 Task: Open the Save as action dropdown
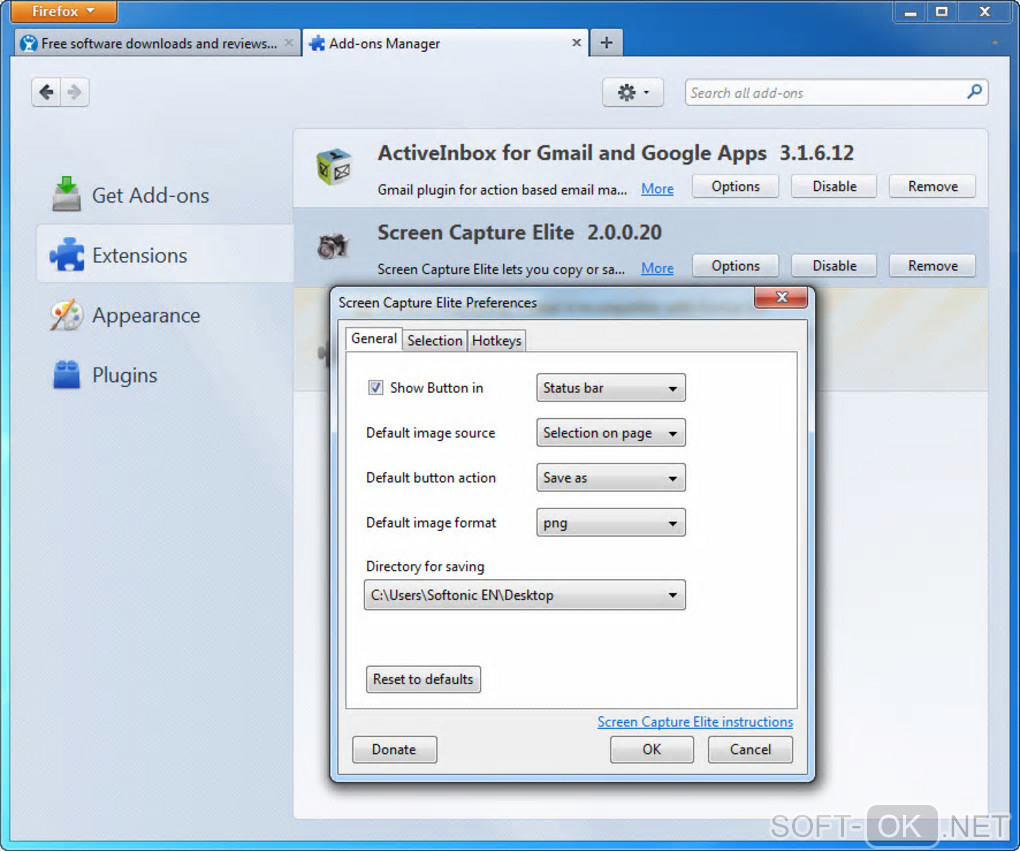coord(610,478)
